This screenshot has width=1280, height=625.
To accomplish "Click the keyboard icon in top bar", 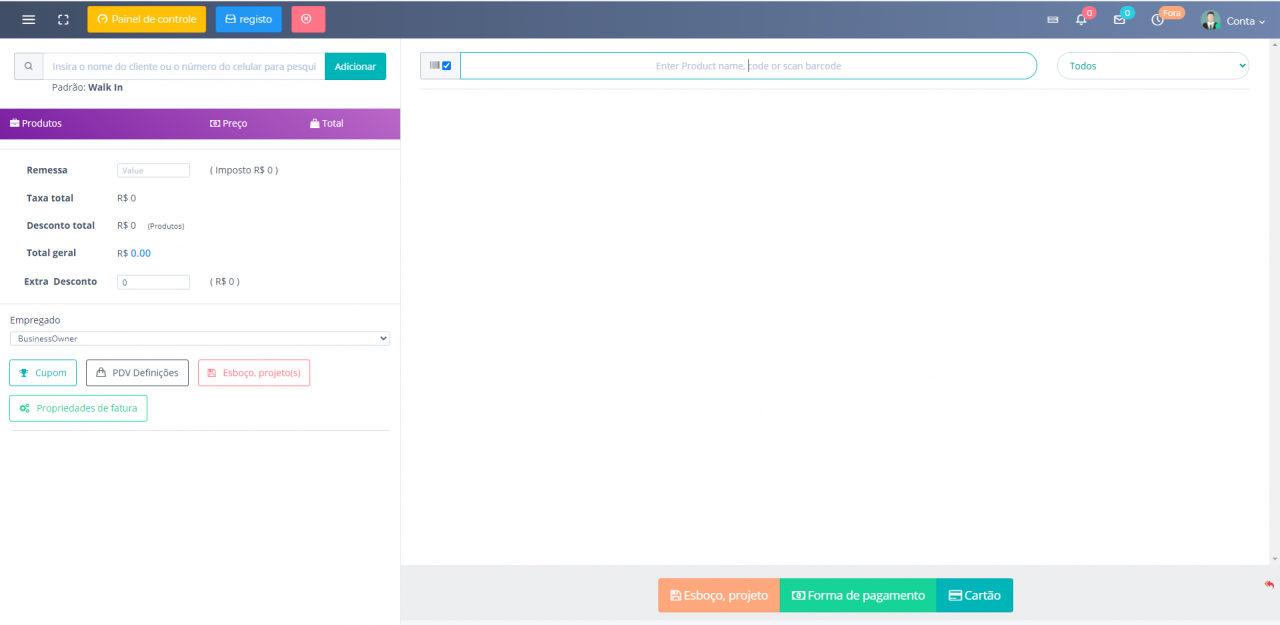I will 1052,20.
